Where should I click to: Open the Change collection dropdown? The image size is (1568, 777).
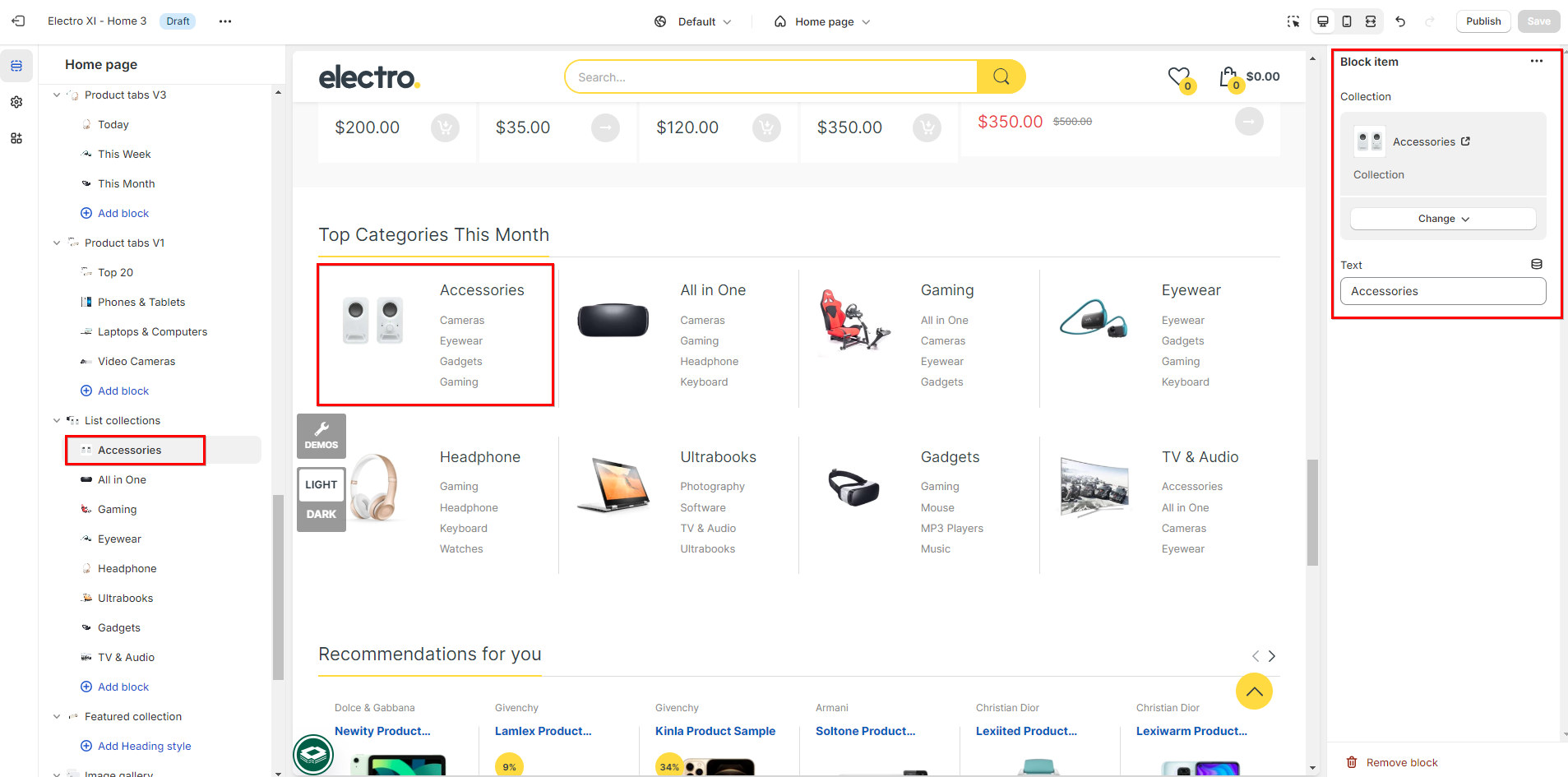pyautogui.click(x=1443, y=219)
